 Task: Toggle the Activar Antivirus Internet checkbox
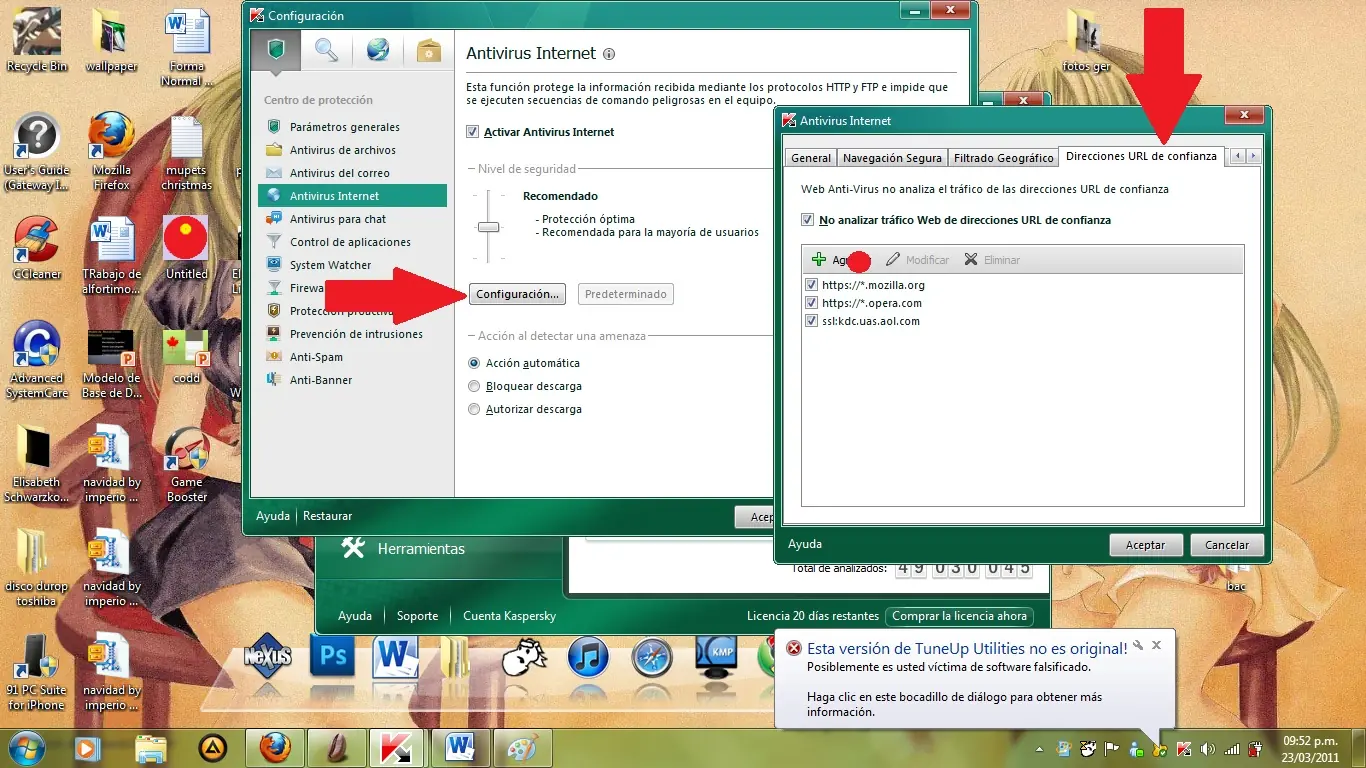coord(473,132)
